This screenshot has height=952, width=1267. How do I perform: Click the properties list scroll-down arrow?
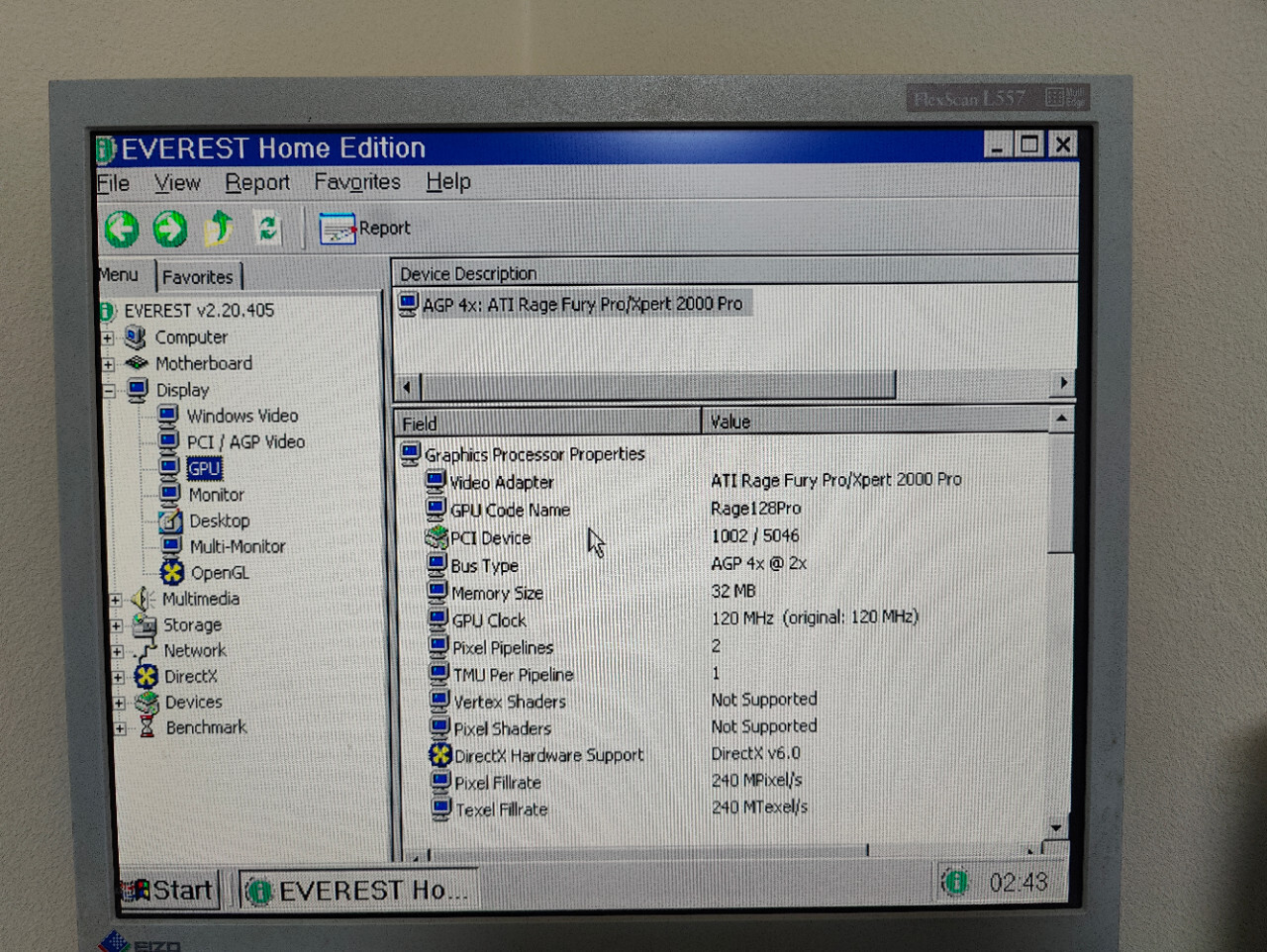[1056, 827]
